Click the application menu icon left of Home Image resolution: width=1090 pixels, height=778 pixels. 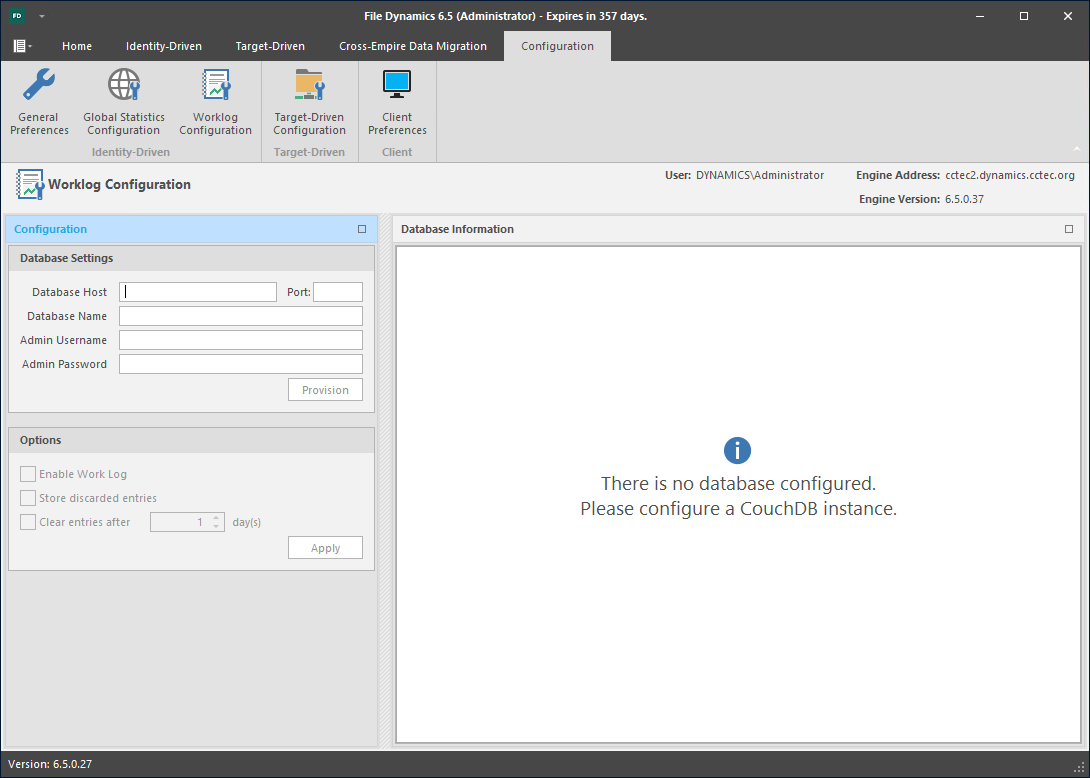point(22,46)
